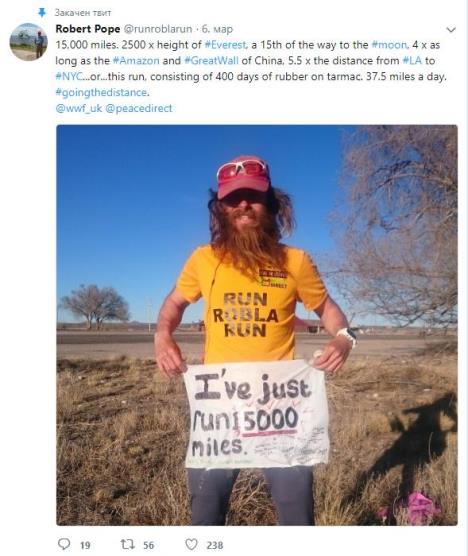Like the tweet with heart icon

click(x=191, y=544)
